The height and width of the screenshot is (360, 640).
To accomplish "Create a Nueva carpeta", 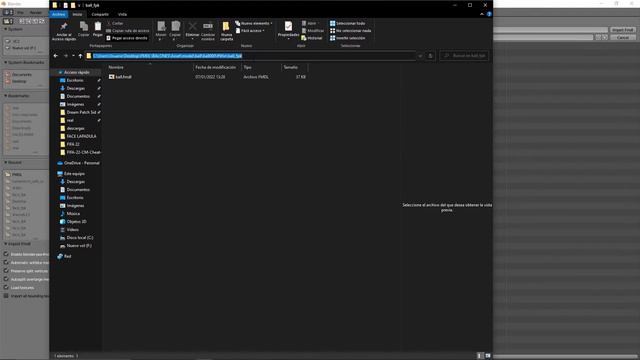I will click(x=226, y=31).
